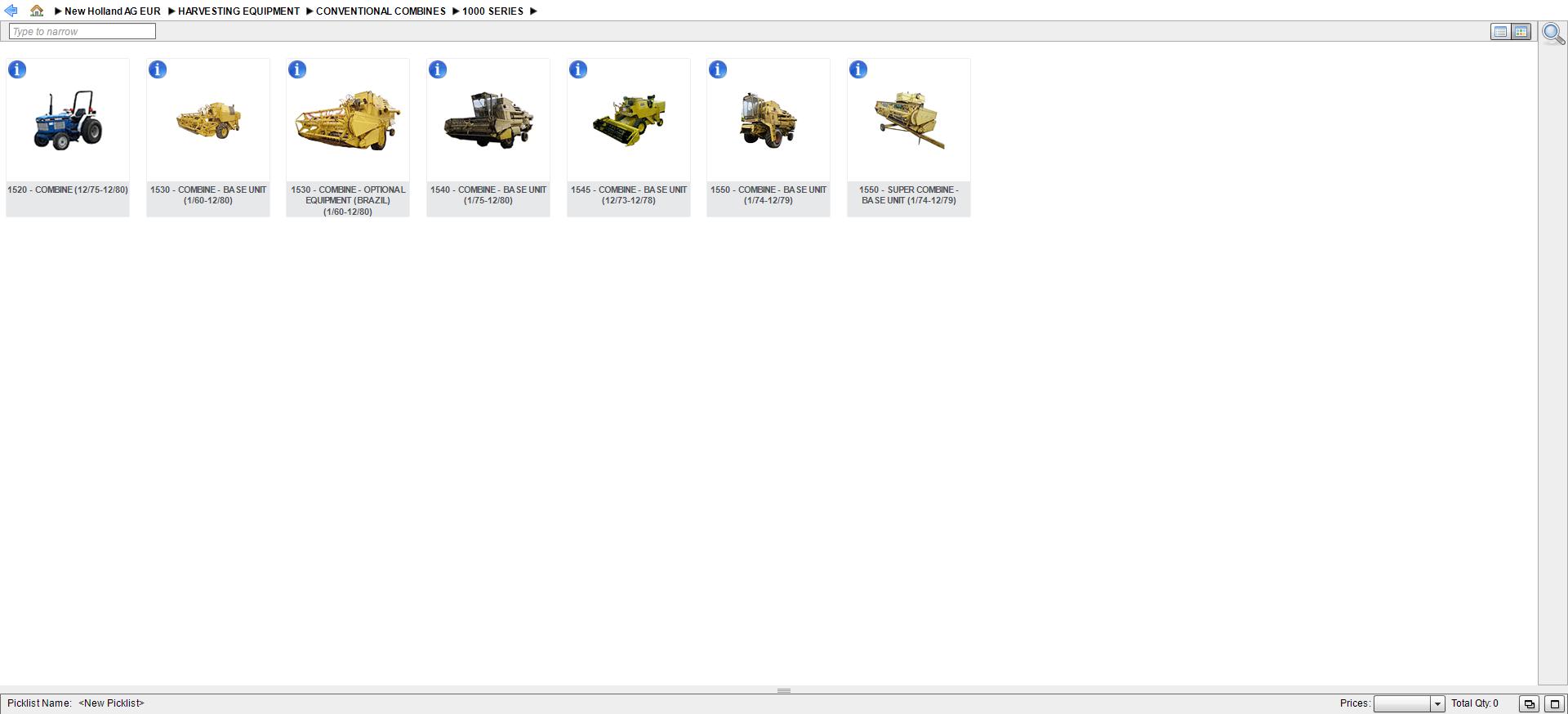Image resolution: width=1568 pixels, height=714 pixels.
Task: Open the 1550 Combine Base Unit thumbnail
Action: click(x=768, y=120)
